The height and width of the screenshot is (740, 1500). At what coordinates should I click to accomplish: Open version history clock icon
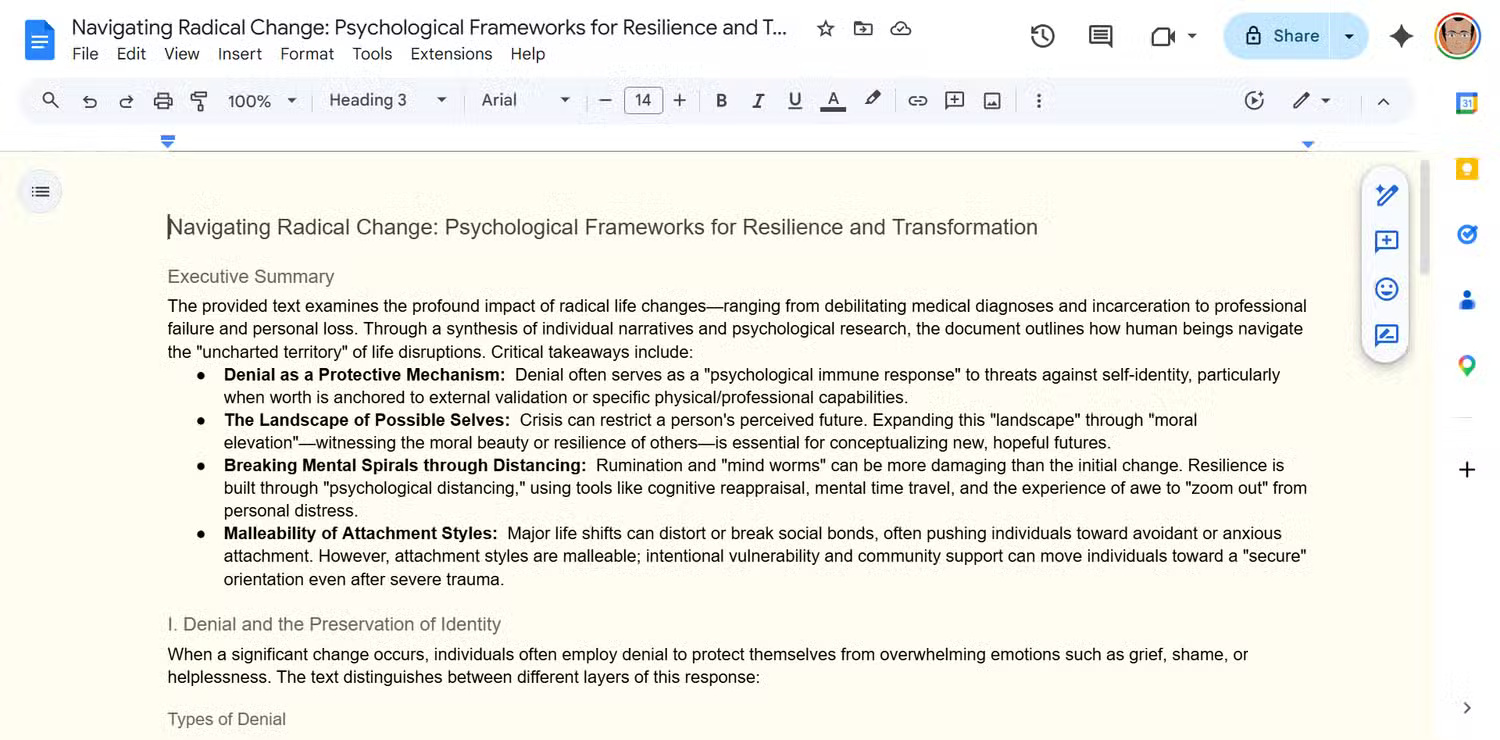point(1042,36)
